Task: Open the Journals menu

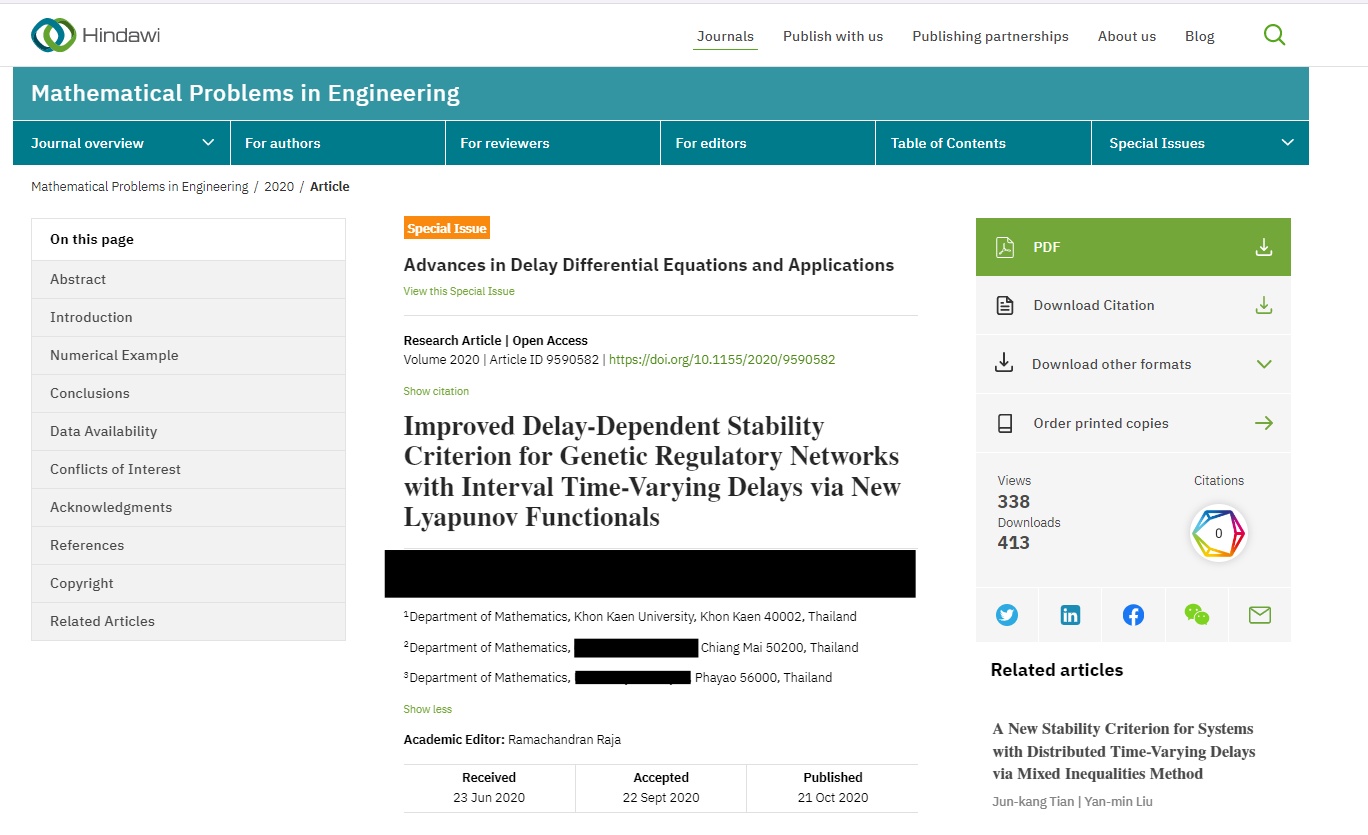Action: 725,36
